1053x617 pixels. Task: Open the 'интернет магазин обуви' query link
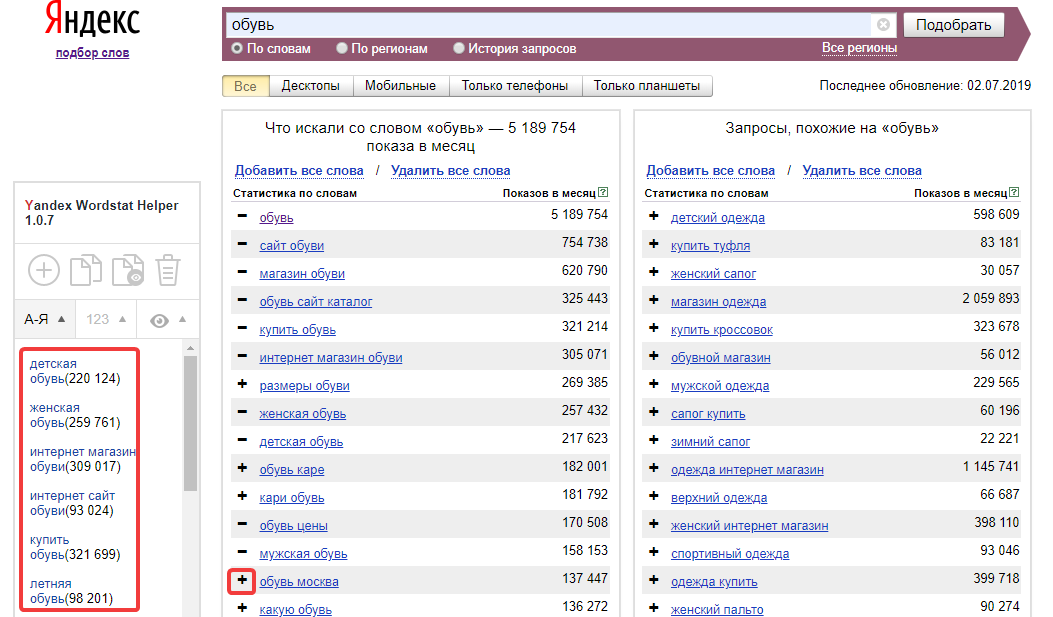tap(330, 358)
